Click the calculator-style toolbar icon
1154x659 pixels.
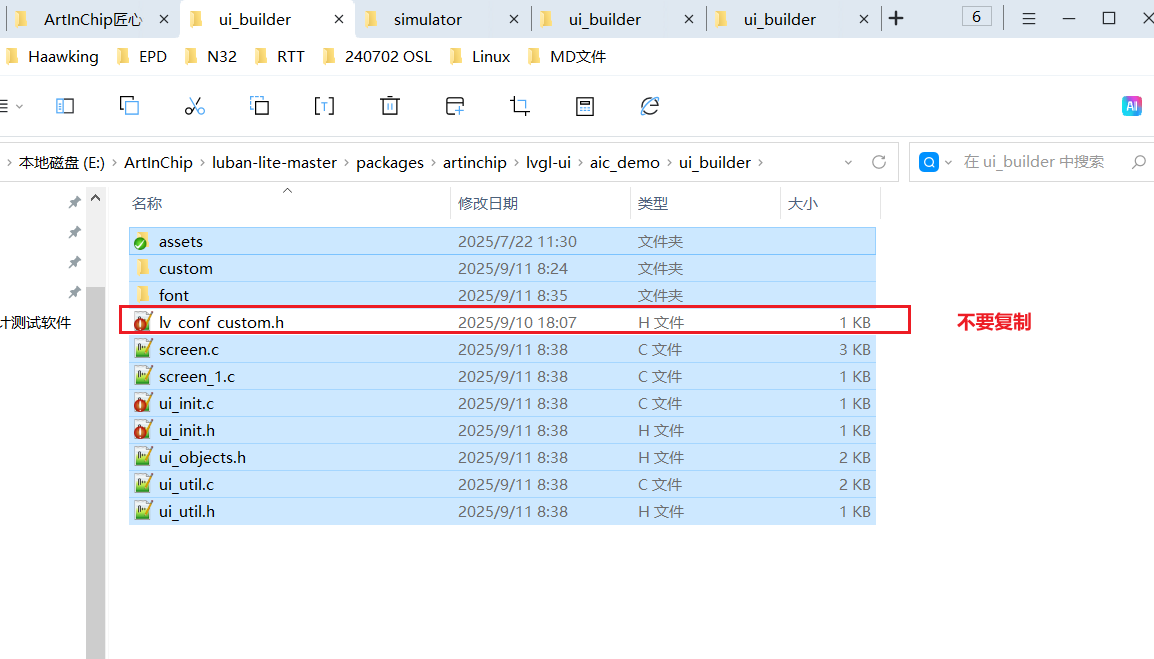tap(584, 106)
